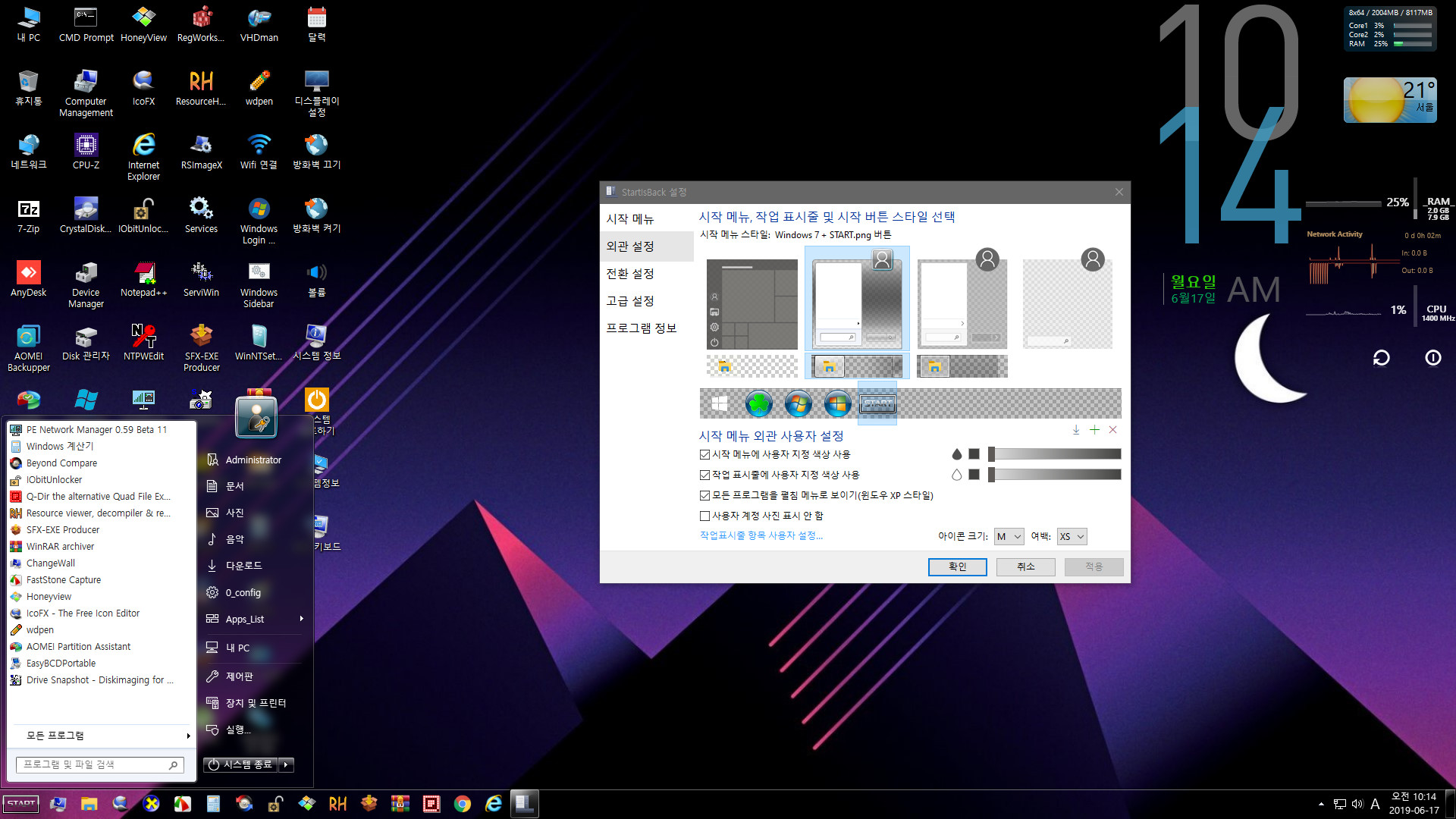The image size is (1456, 819).
Task: Choose the Windows 7 orb start button
Action: 798,404
